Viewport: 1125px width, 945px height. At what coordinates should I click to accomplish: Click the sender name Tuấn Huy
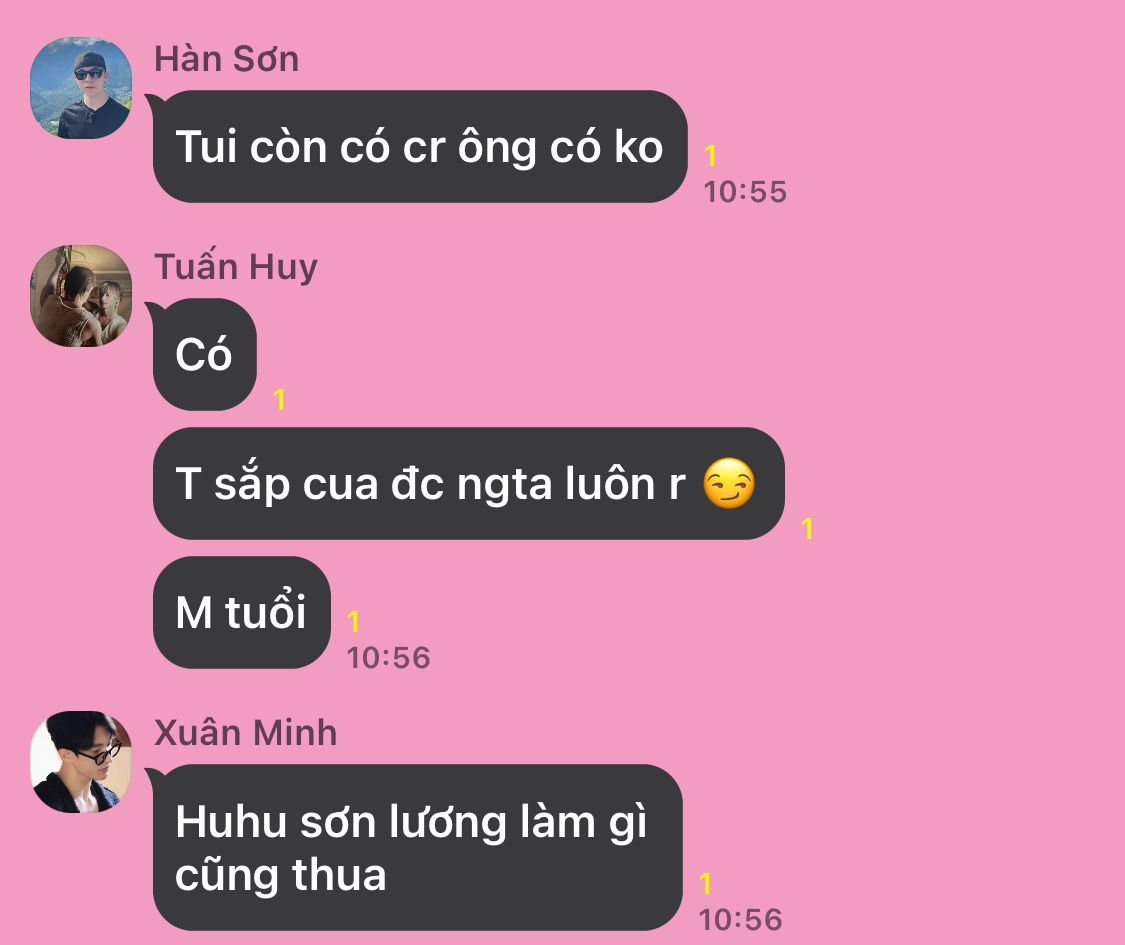click(x=236, y=267)
